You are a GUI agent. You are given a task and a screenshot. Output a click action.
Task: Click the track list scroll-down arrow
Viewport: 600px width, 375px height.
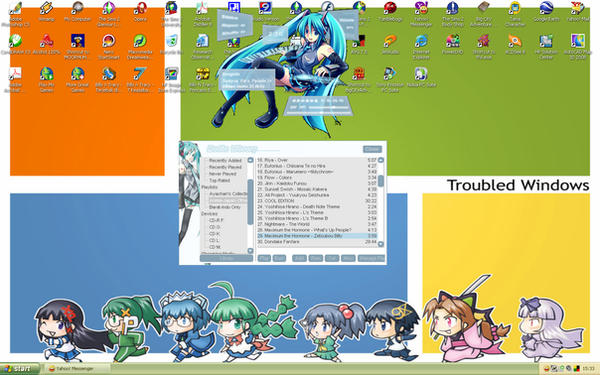tap(381, 244)
